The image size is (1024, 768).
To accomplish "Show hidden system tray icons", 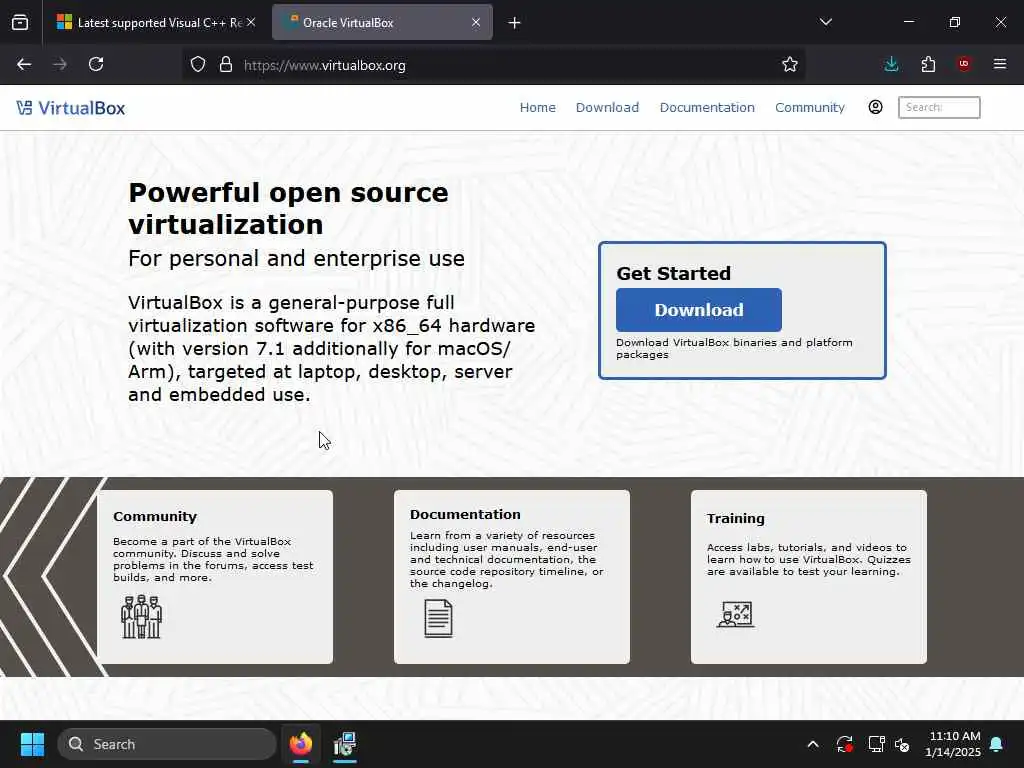I will pyautogui.click(x=813, y=744).
